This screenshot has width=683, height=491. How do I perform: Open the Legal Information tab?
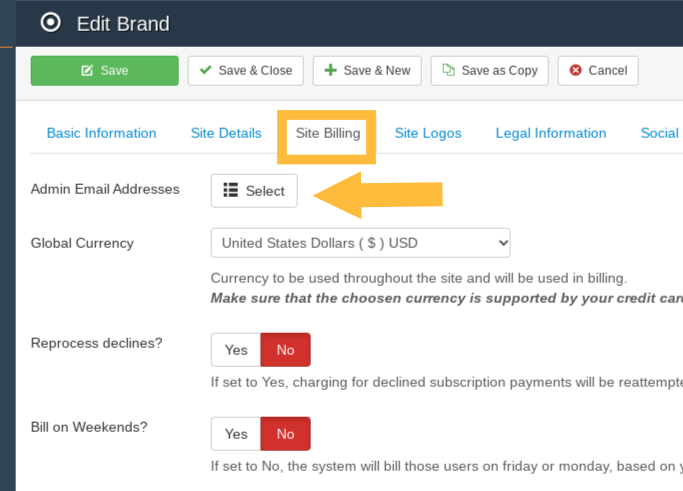tap(551, 133)
